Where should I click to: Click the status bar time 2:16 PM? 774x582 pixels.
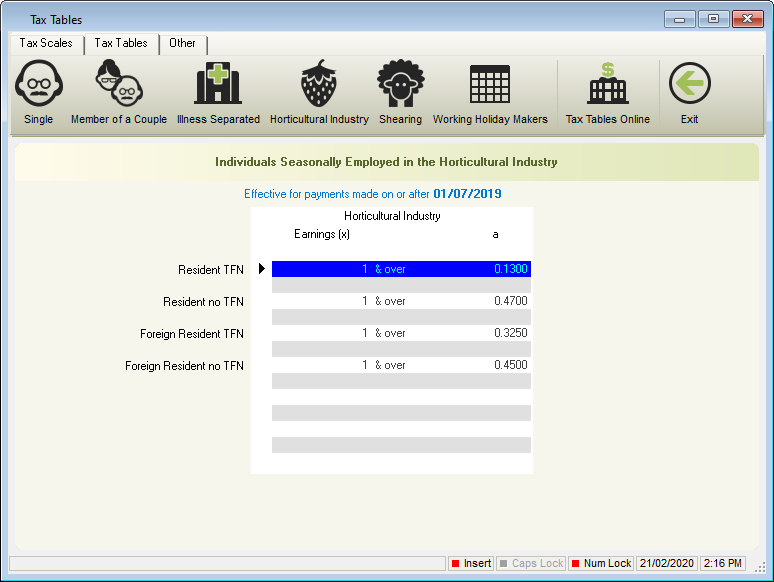[x=723, y=563]
